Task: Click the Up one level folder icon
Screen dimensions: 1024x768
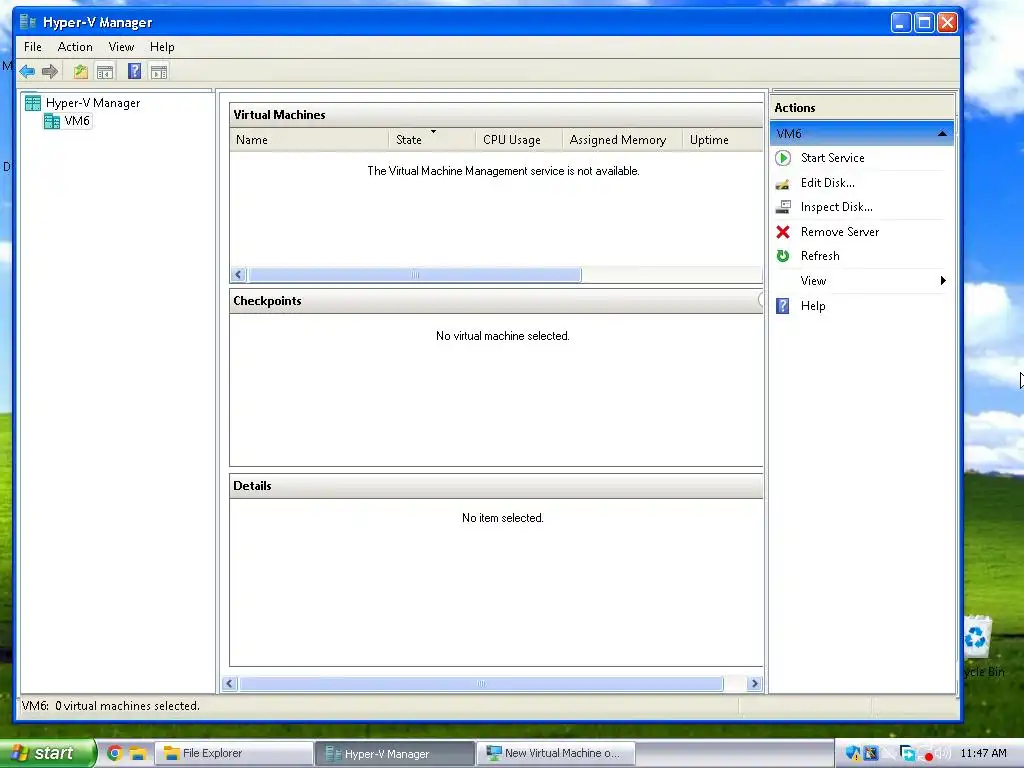Action: pos(80,71)
